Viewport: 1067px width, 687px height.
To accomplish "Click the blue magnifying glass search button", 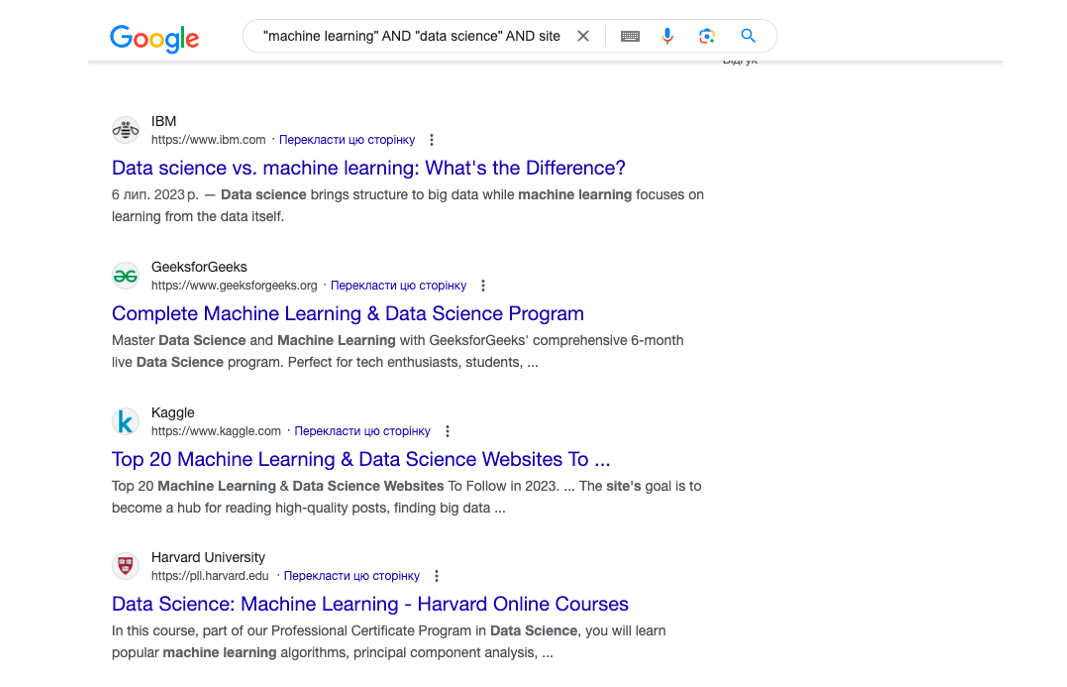I will 748,36.
